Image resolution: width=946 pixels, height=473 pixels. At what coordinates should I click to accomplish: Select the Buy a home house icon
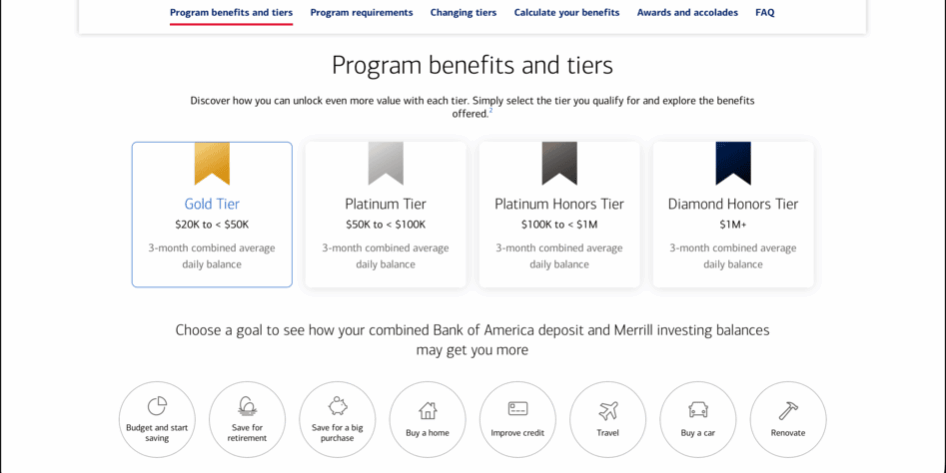click(427, 410)
